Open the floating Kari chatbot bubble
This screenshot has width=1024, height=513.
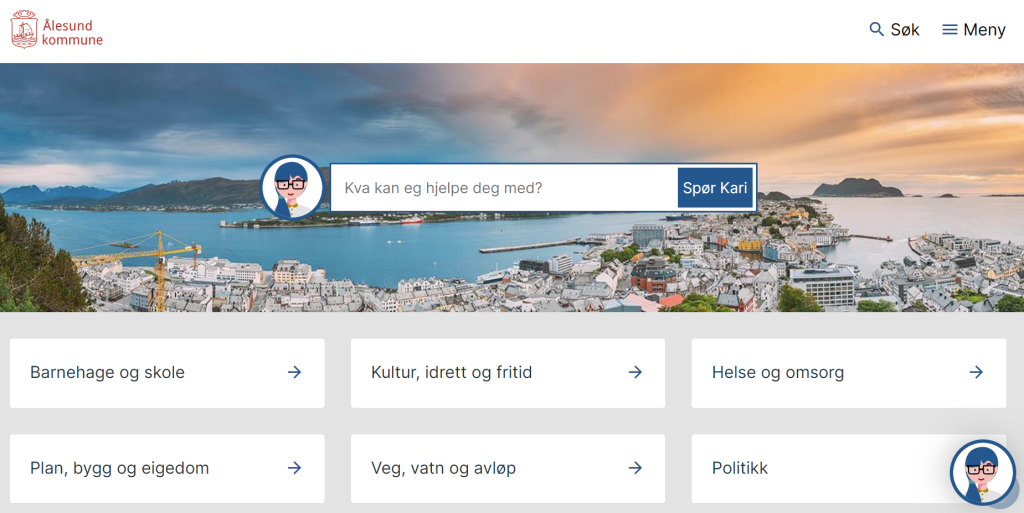981,472
